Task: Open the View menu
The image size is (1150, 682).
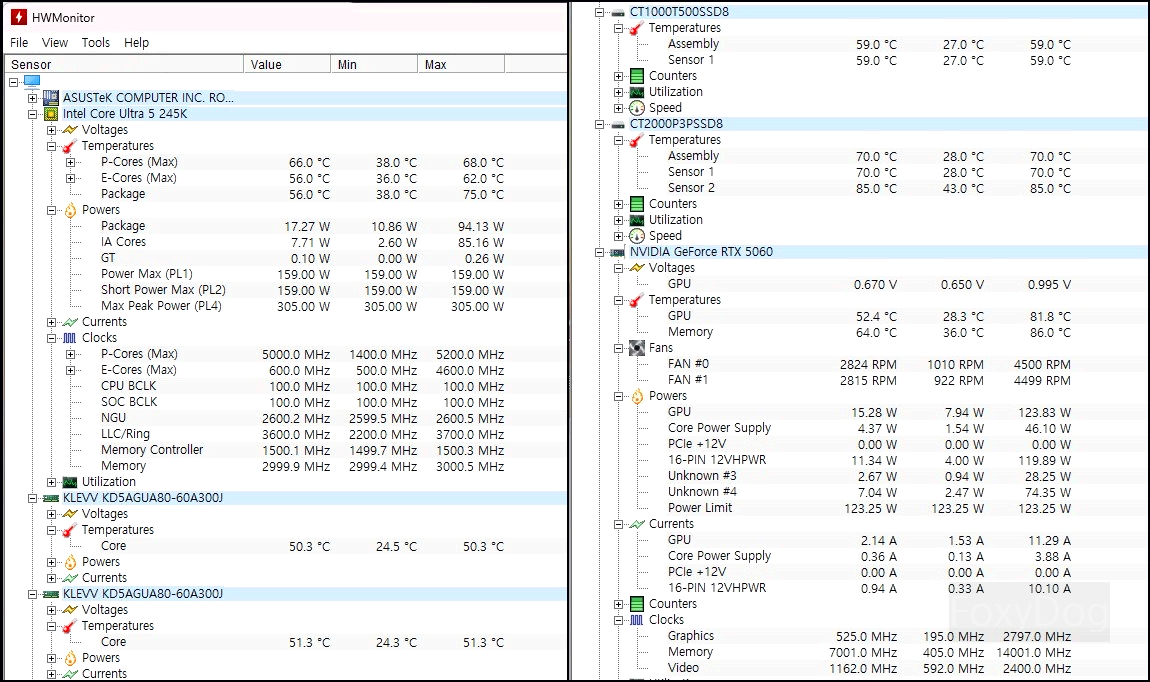Action: [54, 43]
